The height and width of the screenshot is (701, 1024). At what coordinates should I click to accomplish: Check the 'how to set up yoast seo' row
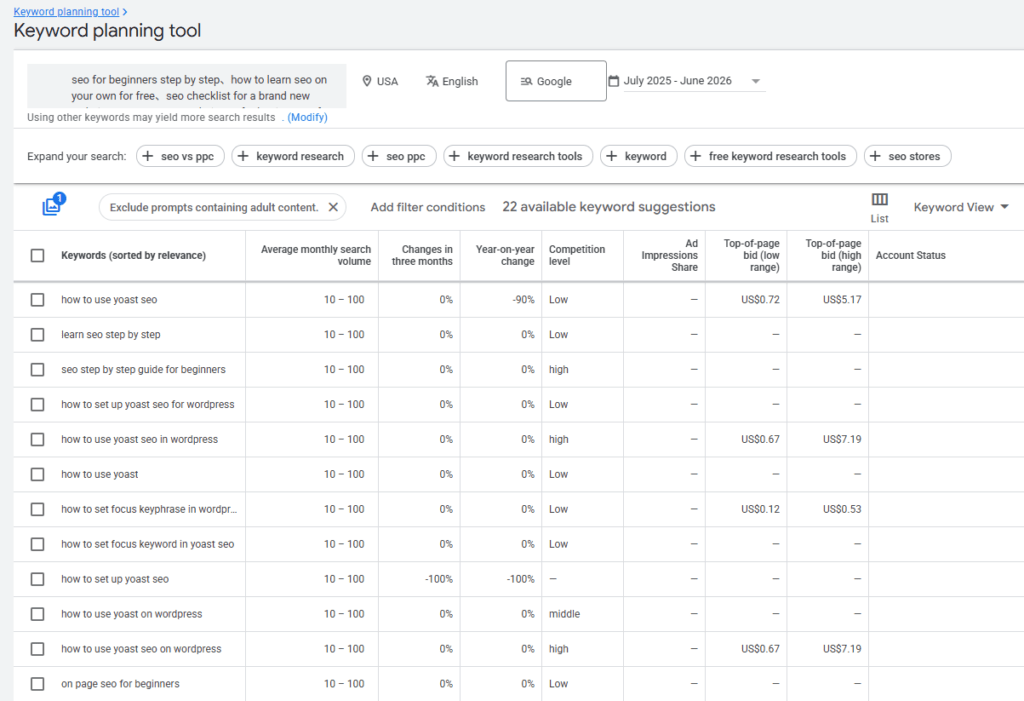(x=38, y=579)
